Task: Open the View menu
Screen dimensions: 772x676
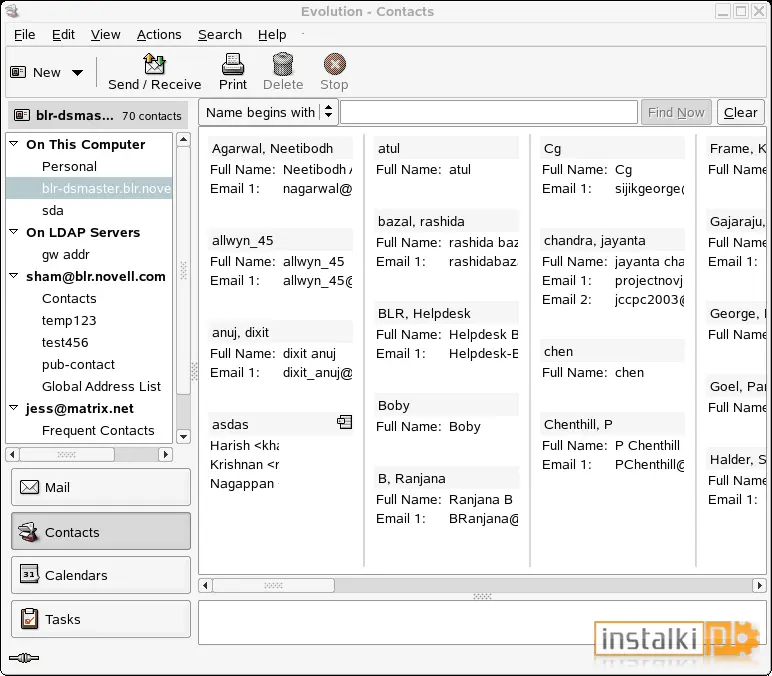Action: pos(105,34)
